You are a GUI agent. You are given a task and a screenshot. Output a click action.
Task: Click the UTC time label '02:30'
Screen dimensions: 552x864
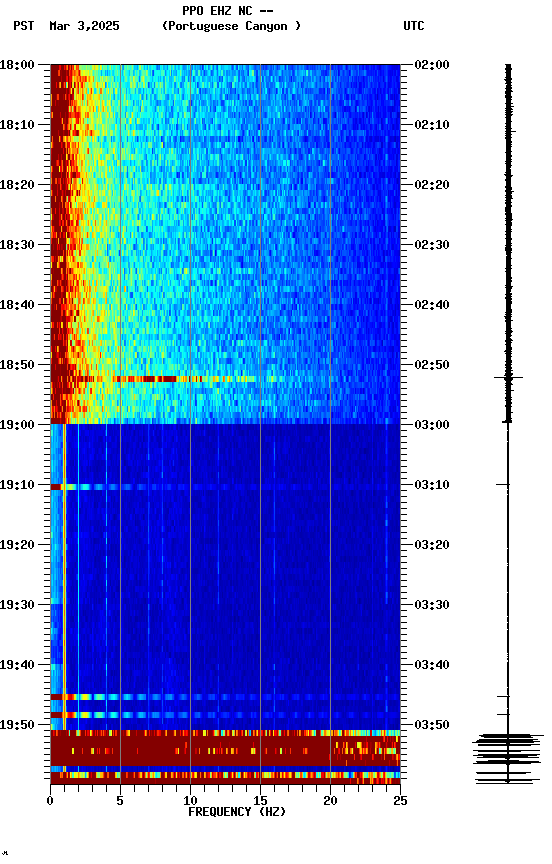(x=432, y=245)
